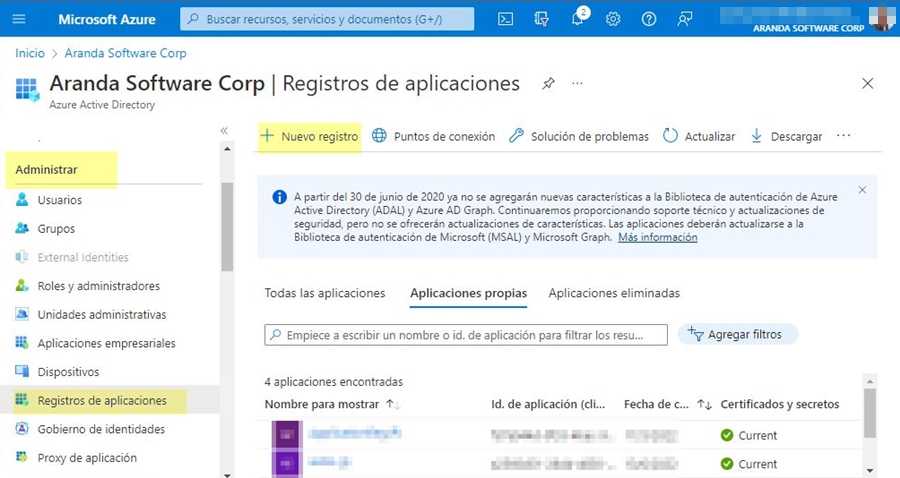Click Descargar in the toolbar
Screen dimensions: 900x478
pyautogui.click(x=786, y=137)
